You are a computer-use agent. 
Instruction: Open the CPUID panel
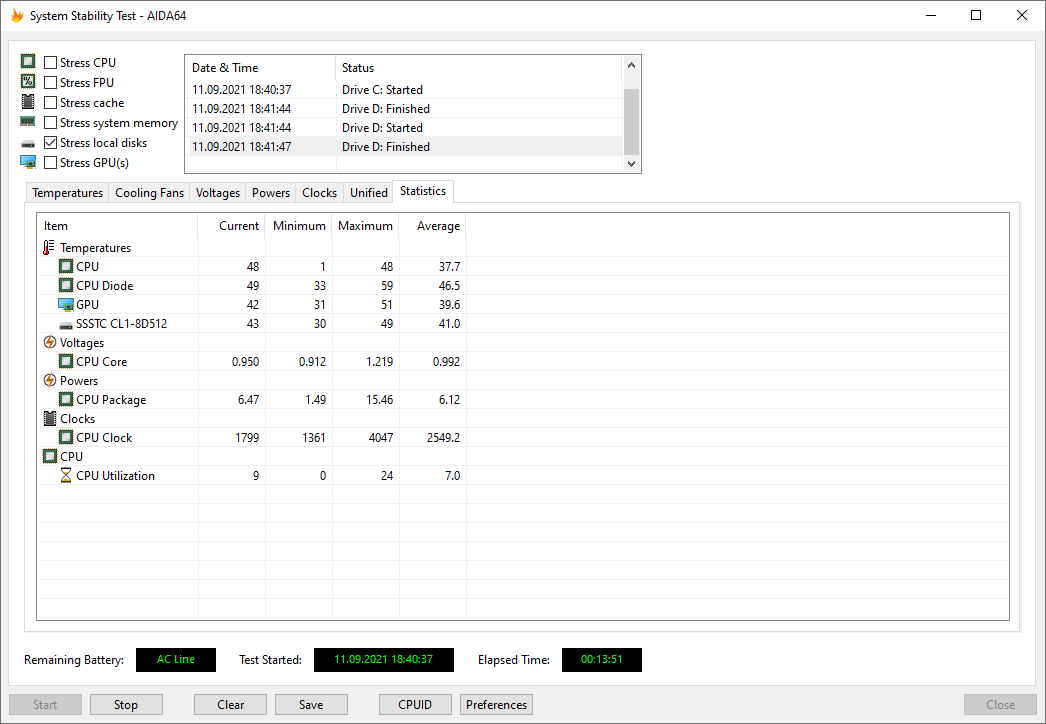pyautogui.click(x=415, y=705)
